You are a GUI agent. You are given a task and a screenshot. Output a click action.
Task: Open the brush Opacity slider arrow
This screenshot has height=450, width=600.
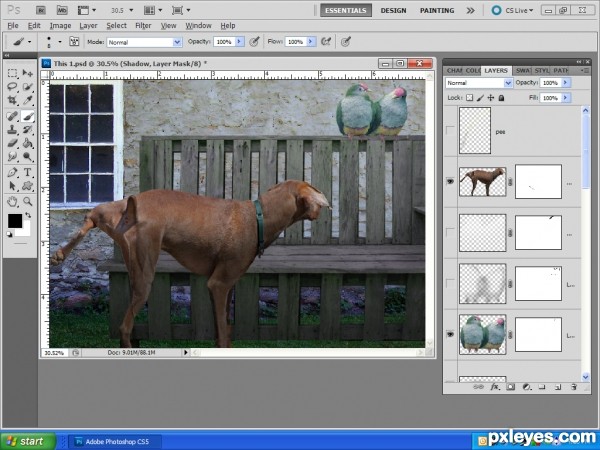pyautogui.click(x=240, y=42)
